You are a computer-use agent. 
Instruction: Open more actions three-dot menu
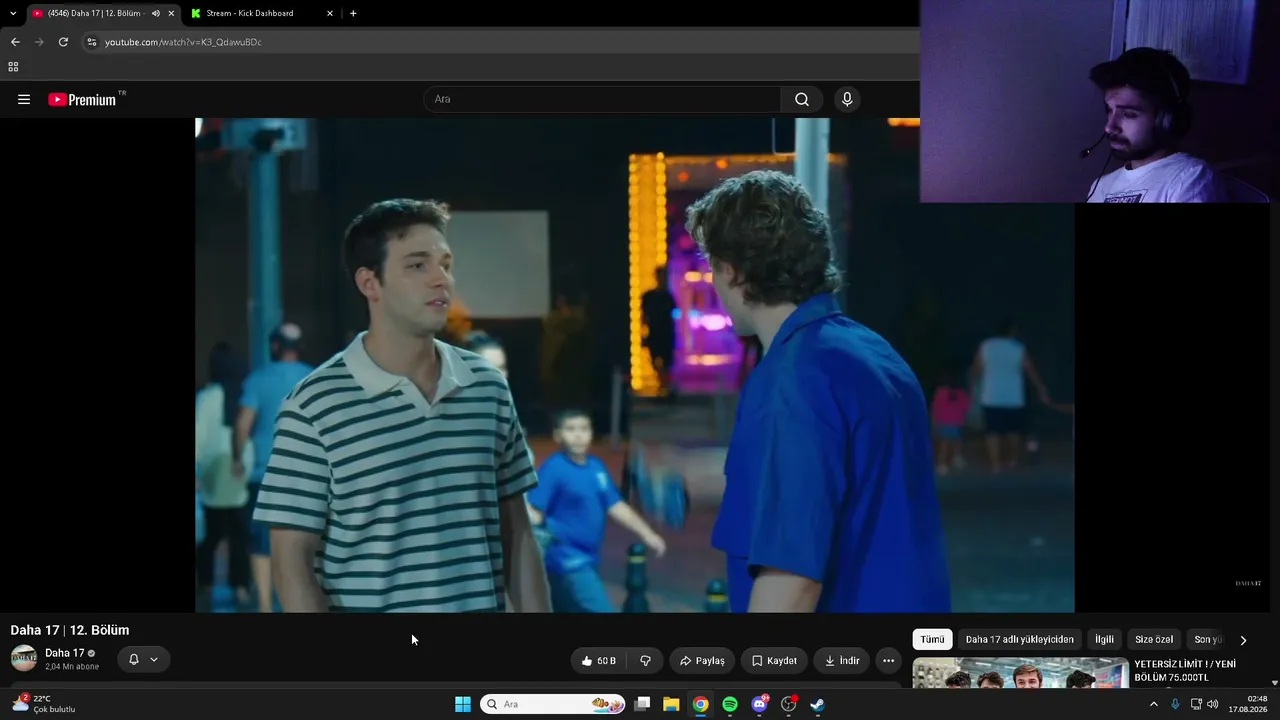click(888, 661)
